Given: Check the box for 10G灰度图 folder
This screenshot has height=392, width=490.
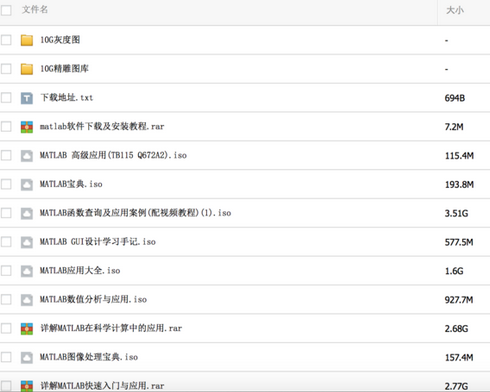Looking at the screenshot, I should (6, 40).
